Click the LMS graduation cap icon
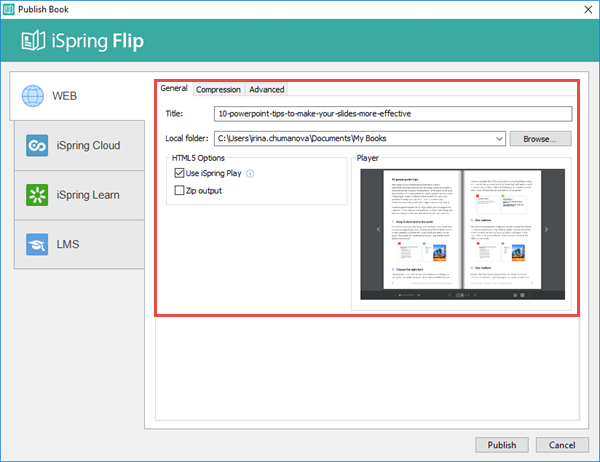The image size is (600, 462). click(37, 244)
